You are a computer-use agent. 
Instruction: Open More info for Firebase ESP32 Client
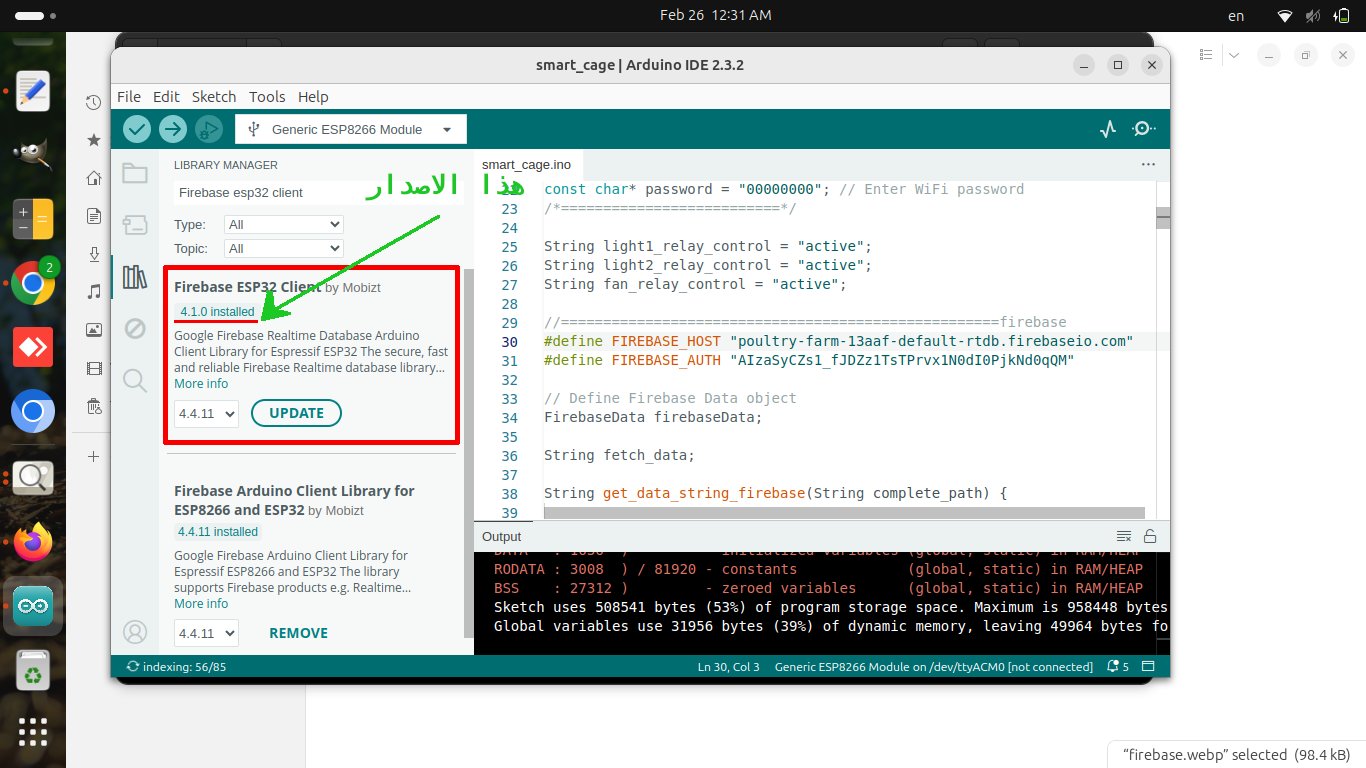tap(201, 384)
